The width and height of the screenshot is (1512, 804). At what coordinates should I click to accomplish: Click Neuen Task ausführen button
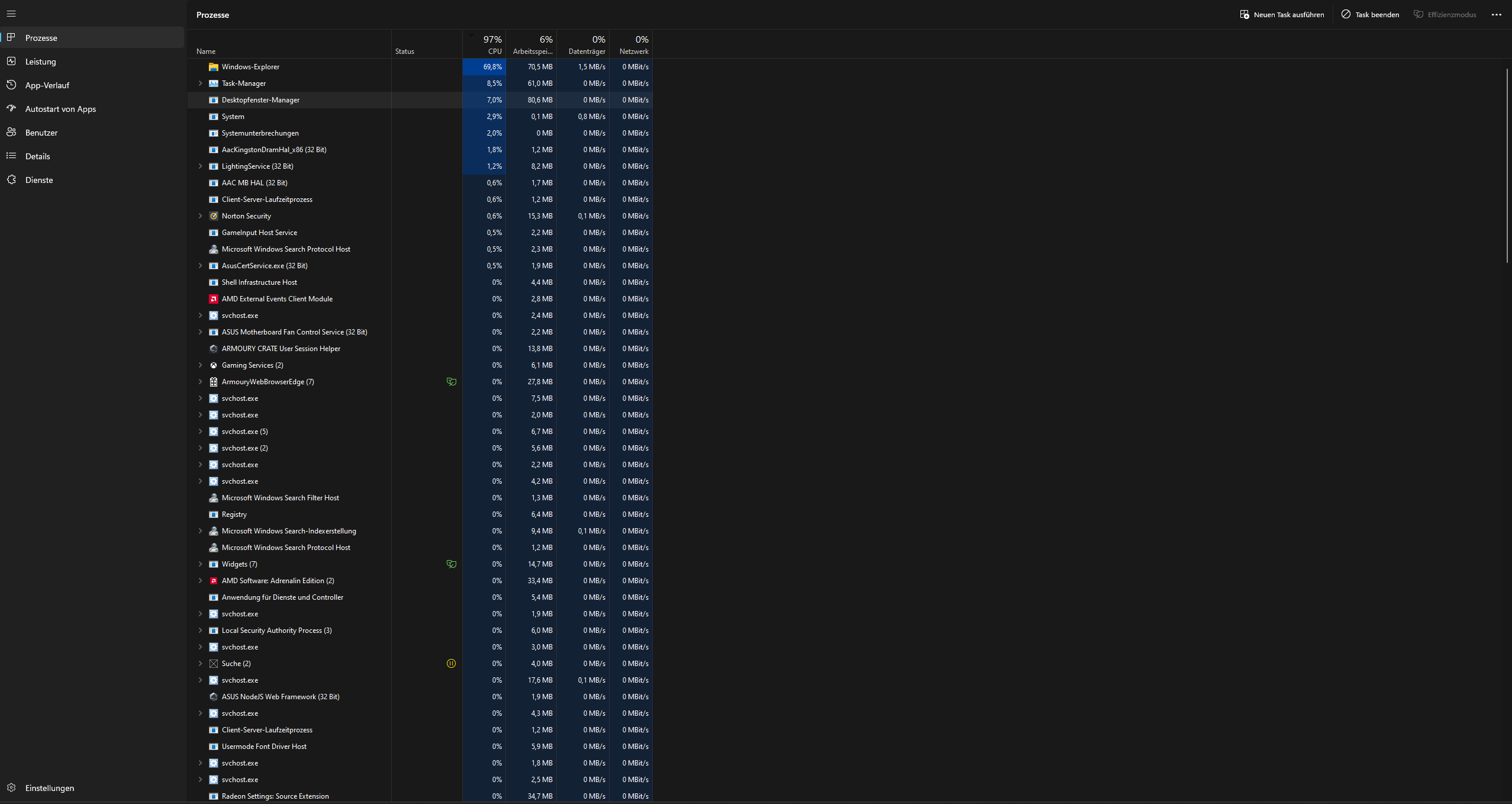click(1282, 15)
